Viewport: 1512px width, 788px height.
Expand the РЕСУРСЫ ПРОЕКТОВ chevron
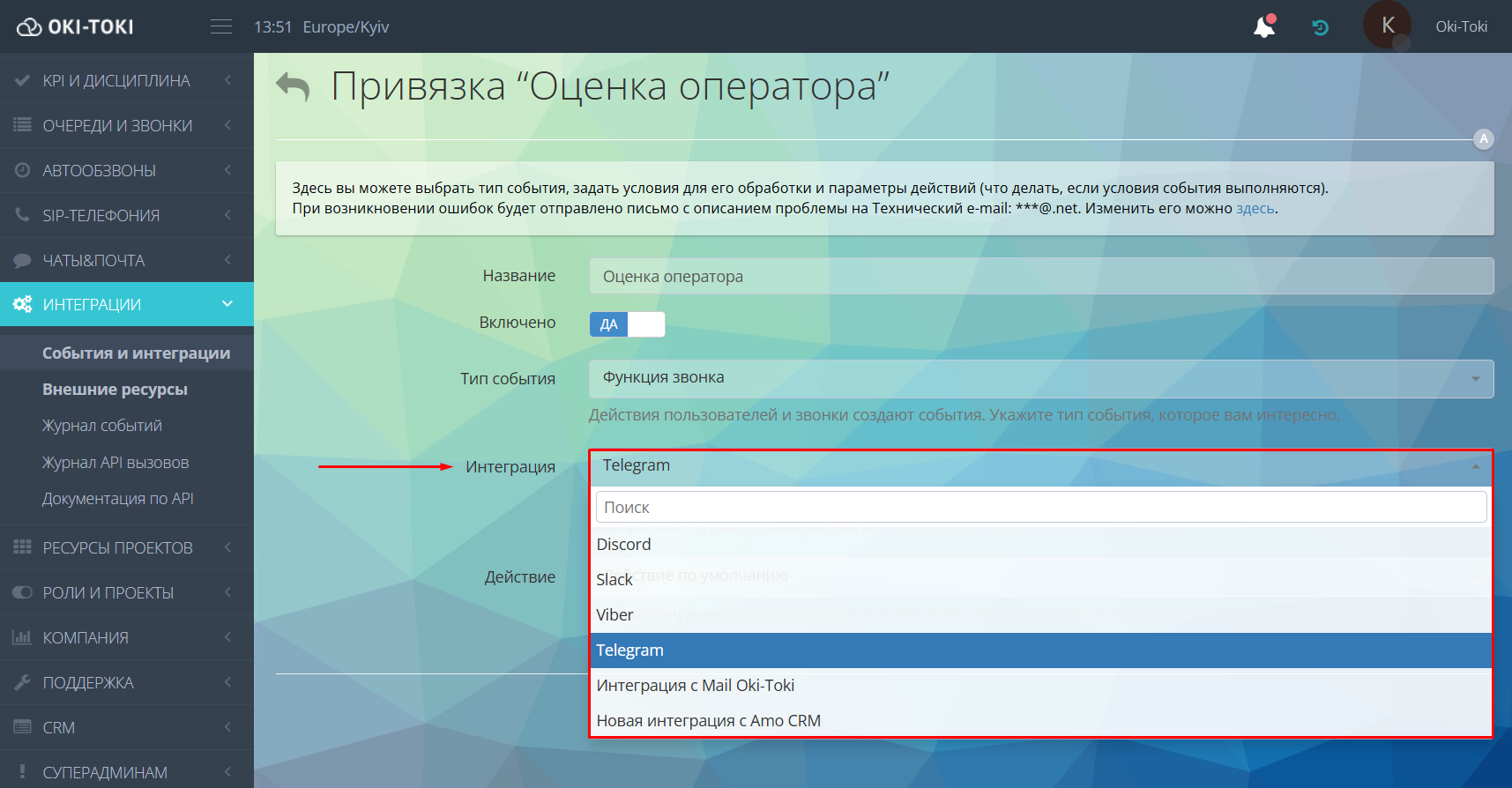click(x=227, y=547)
